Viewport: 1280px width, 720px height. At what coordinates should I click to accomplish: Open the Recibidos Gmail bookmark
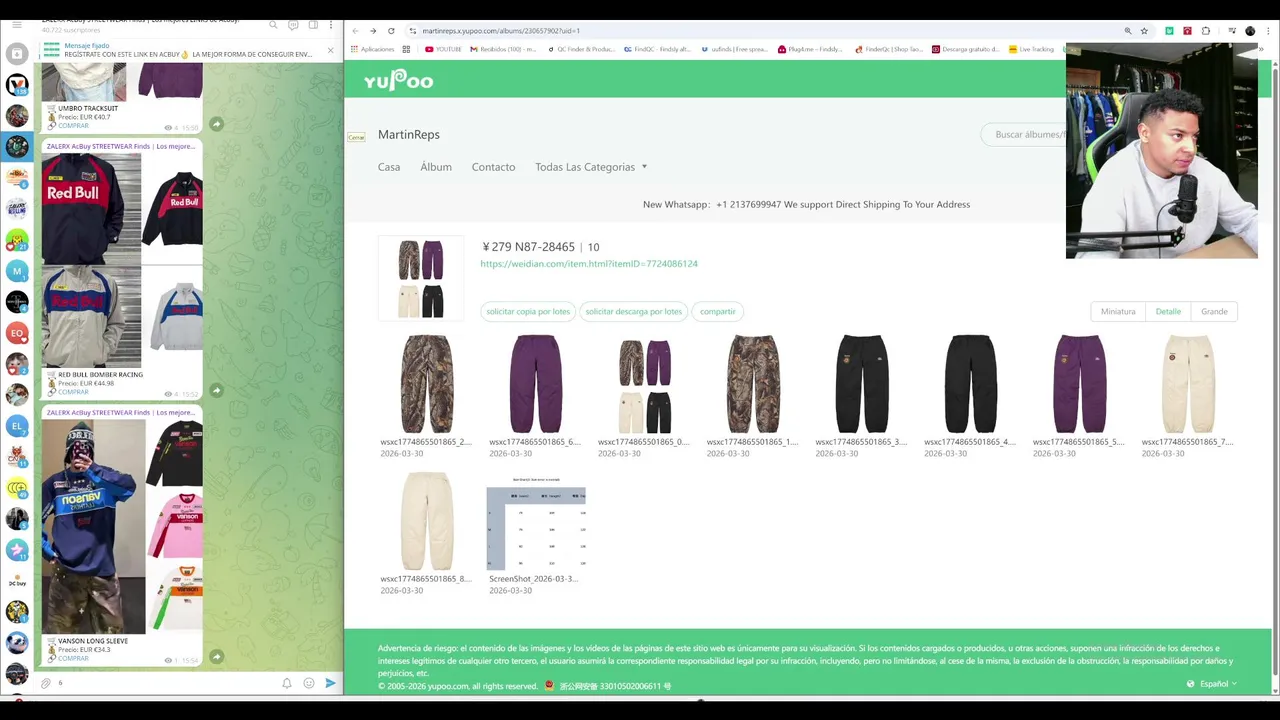coord(503,49)
